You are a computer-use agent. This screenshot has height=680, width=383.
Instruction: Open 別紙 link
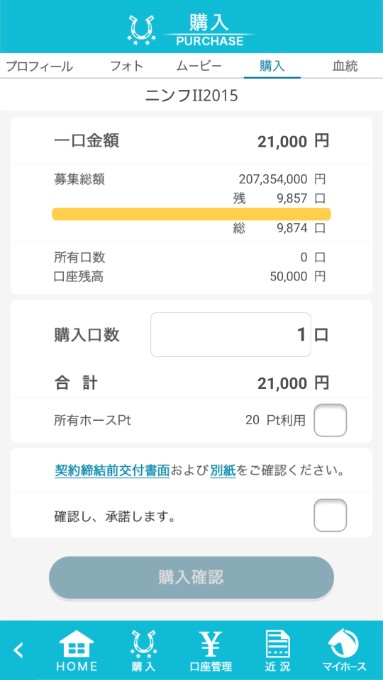(x=223, y=471)
